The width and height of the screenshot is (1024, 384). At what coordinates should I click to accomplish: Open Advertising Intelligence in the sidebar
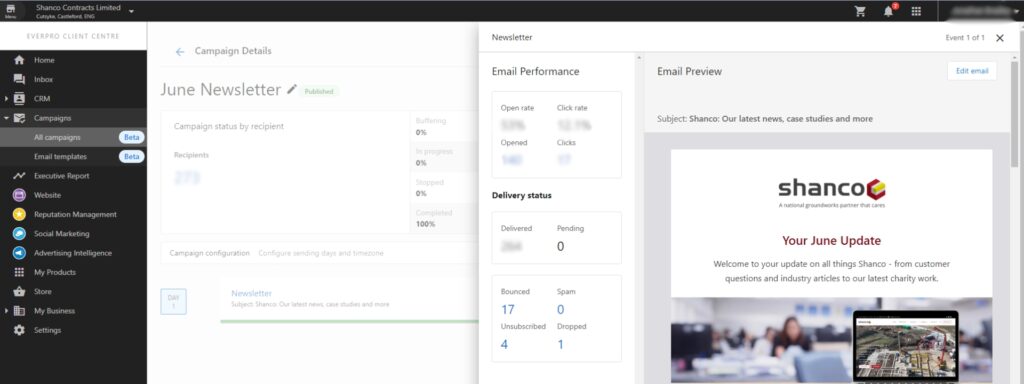[73, 253]
